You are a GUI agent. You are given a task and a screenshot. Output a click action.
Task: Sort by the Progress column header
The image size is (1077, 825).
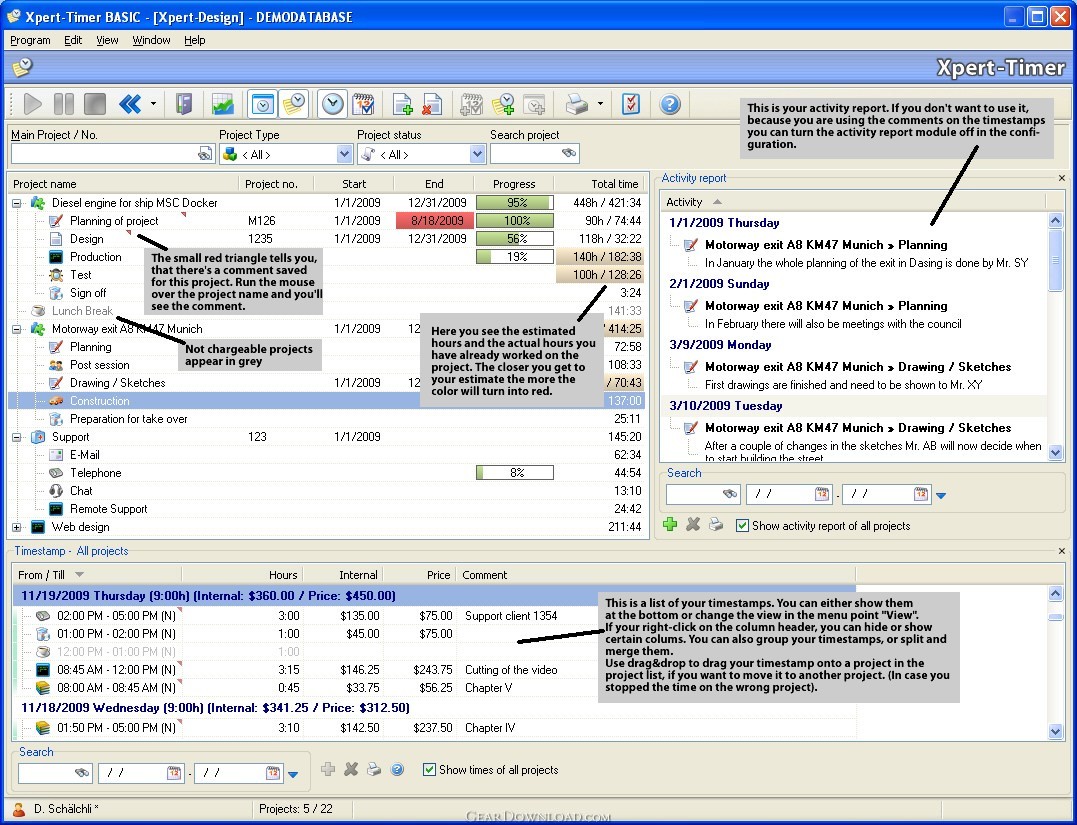(514, 184)
